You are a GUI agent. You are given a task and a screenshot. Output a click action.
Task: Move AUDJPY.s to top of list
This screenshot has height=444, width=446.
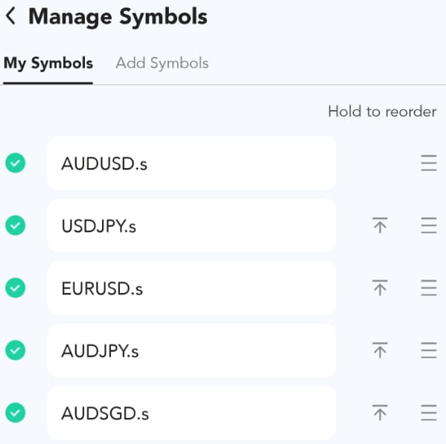pos(380,350)
